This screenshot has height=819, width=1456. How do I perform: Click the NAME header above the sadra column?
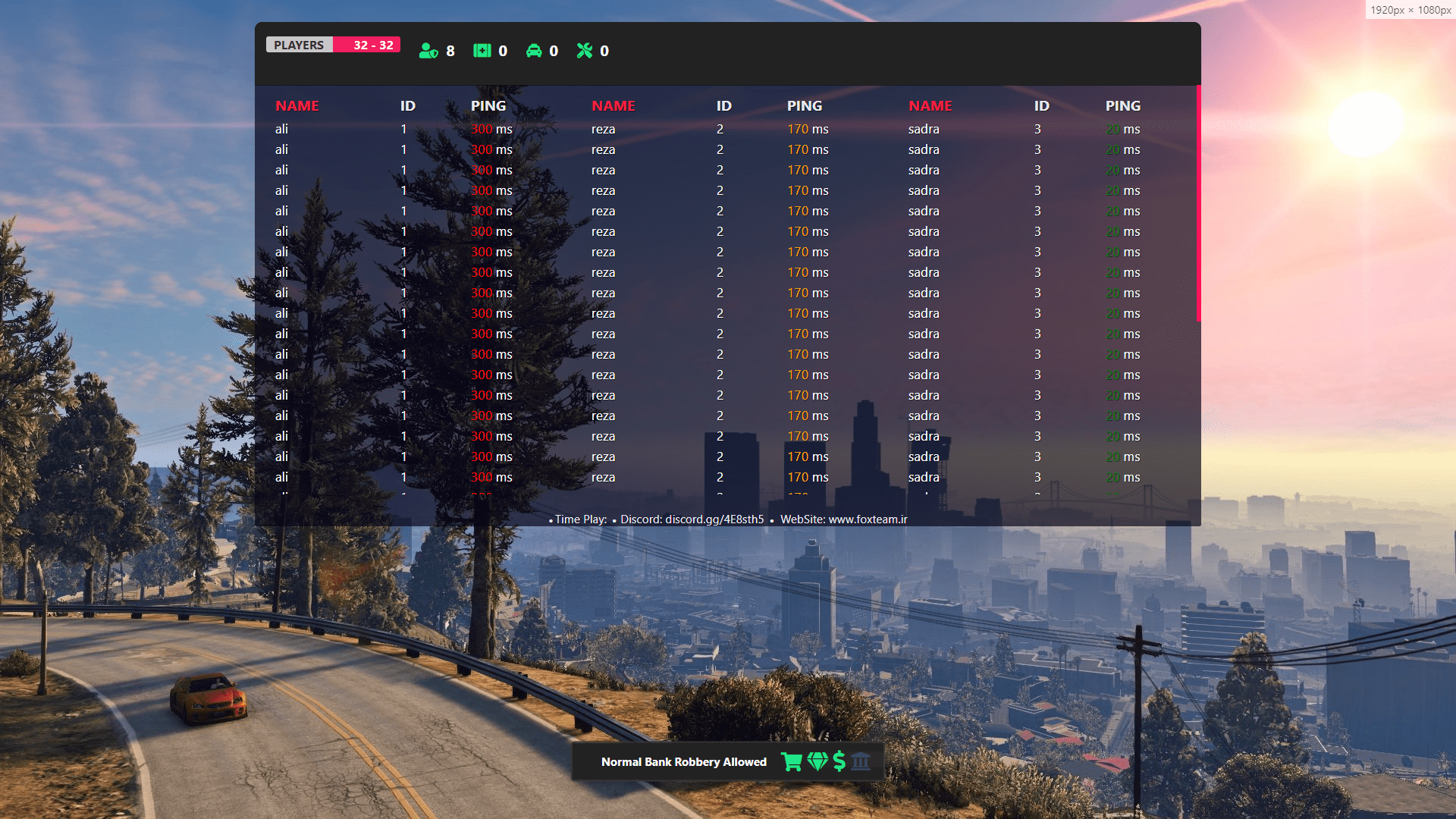[930, 106]
